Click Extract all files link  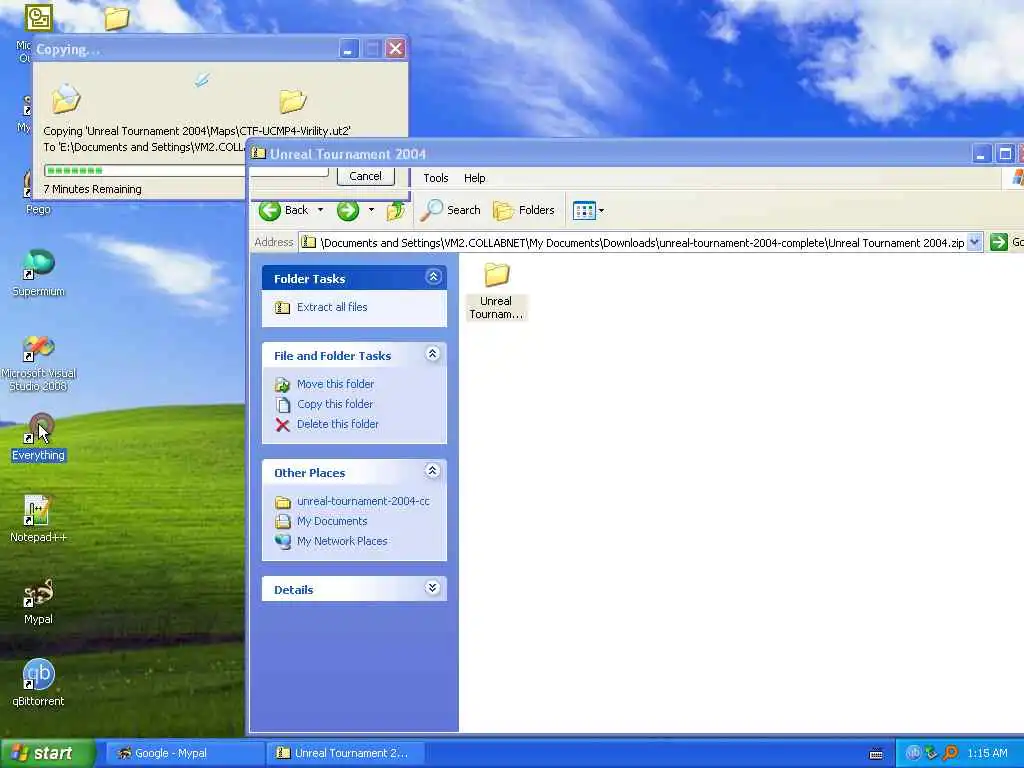[x=332, y=307]
